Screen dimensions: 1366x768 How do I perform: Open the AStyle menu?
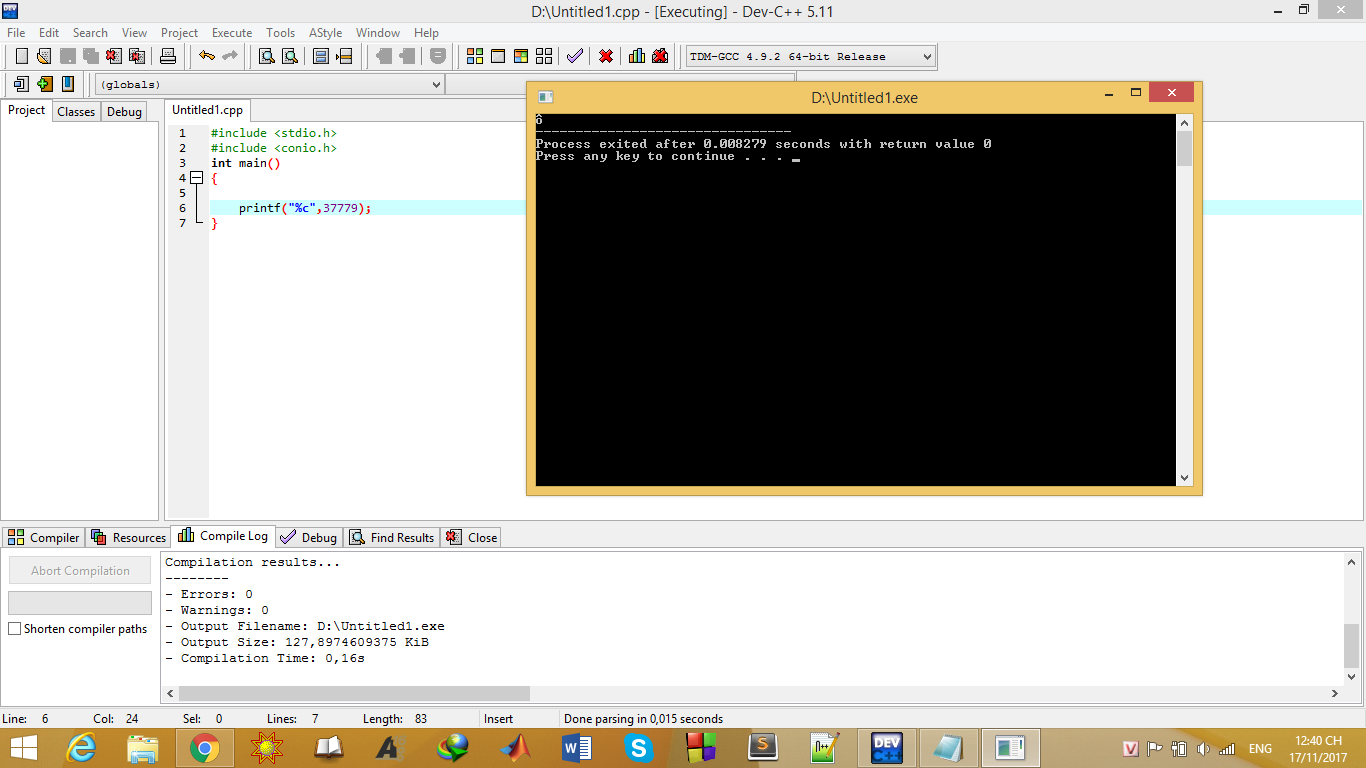click(x=325, y=33)
